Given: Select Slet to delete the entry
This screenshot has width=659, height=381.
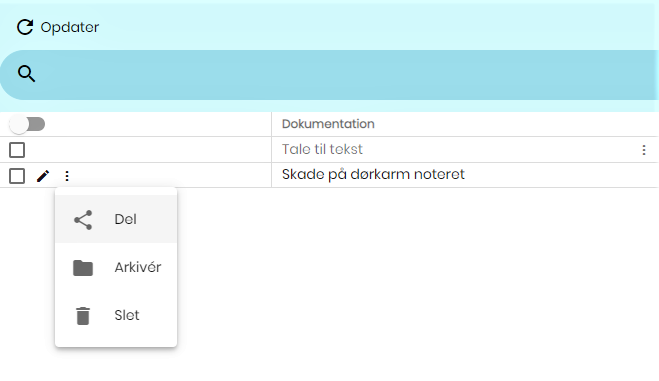Looking at the screenshot, I should 116,315.
